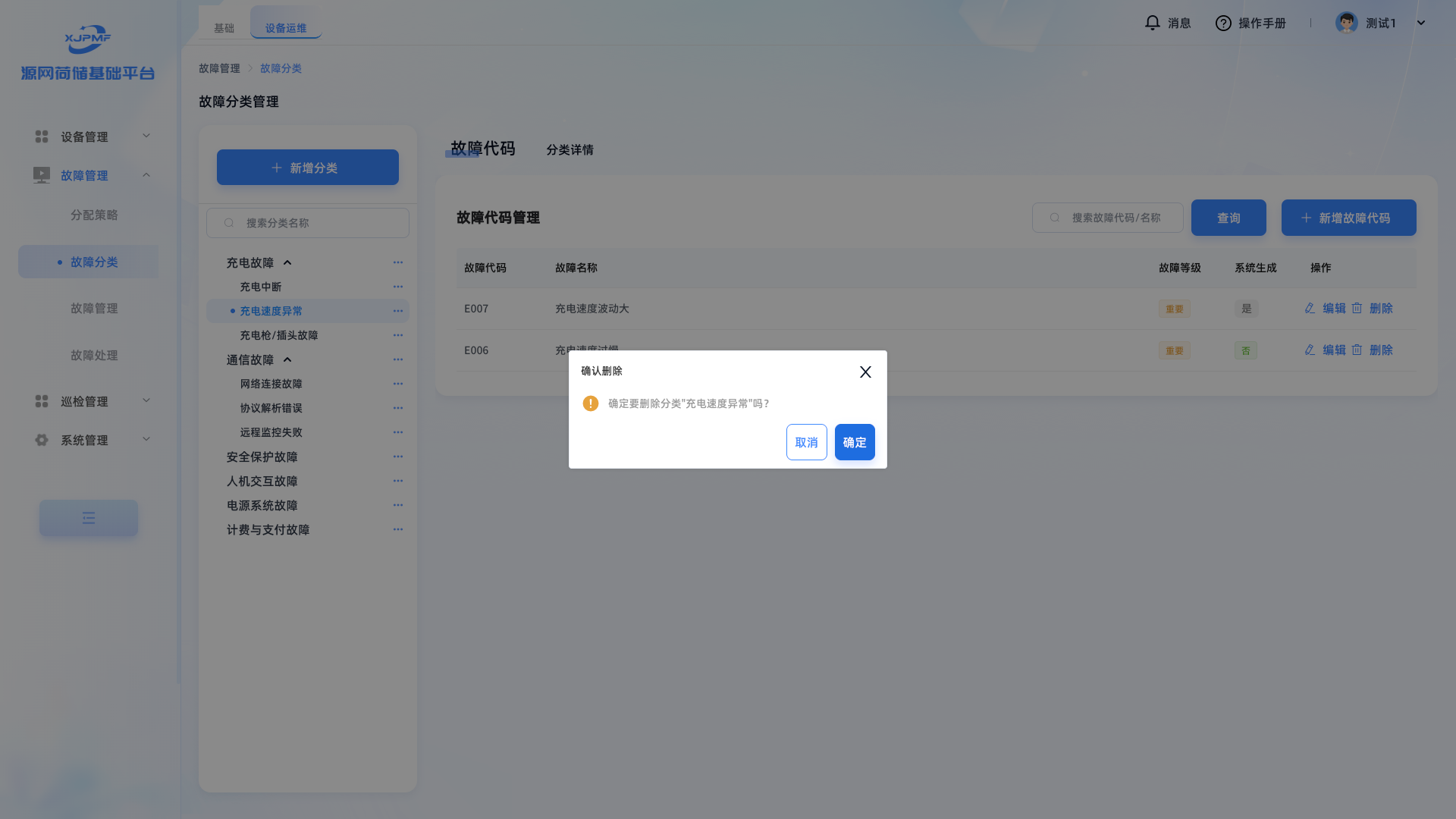The height and width of the screenshot is (819, 1456).
Task: Click the 取消 button in dialog
Action: coord(806,442)
